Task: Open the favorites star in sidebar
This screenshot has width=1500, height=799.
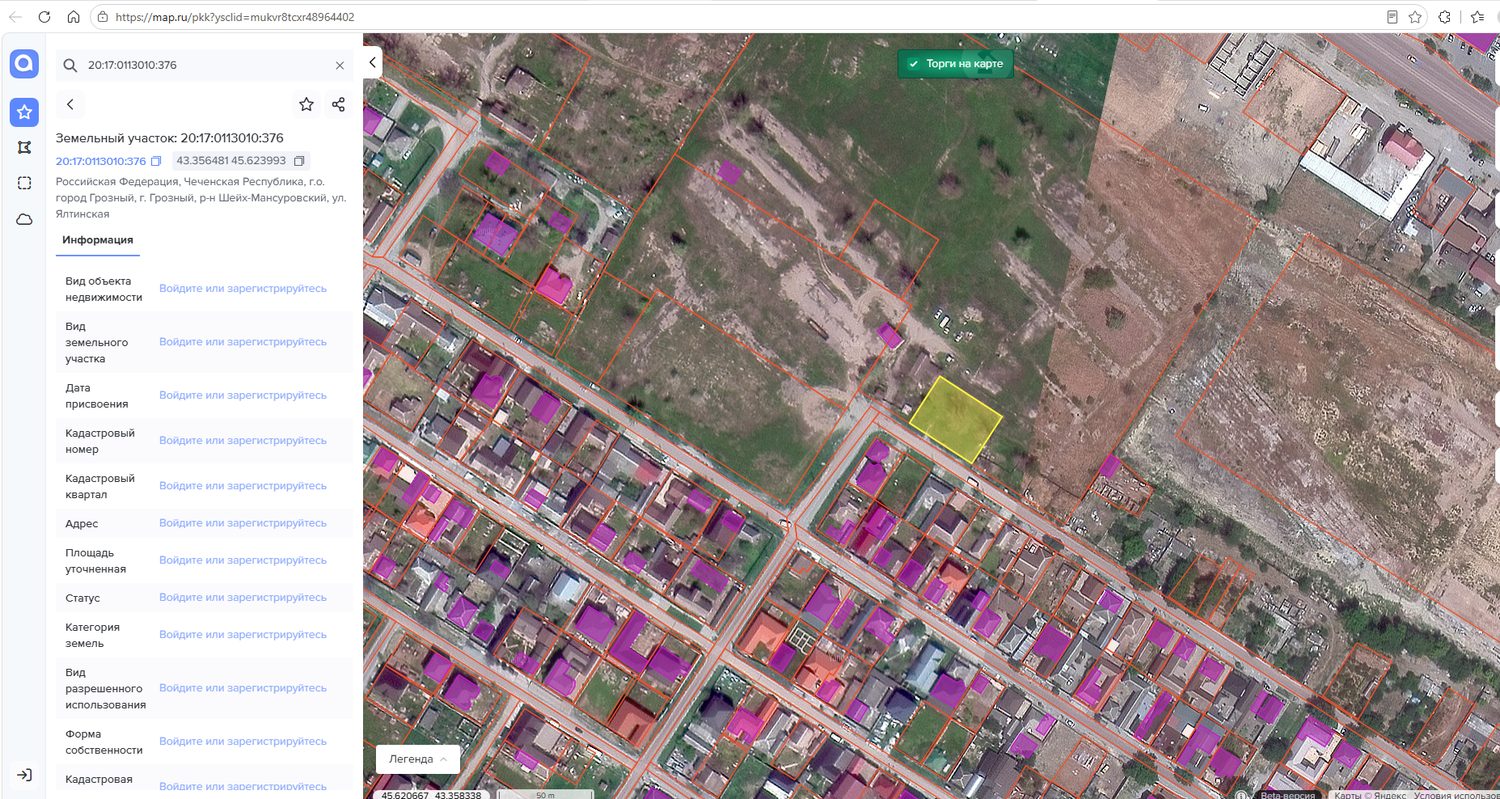Action: [24, 112]
